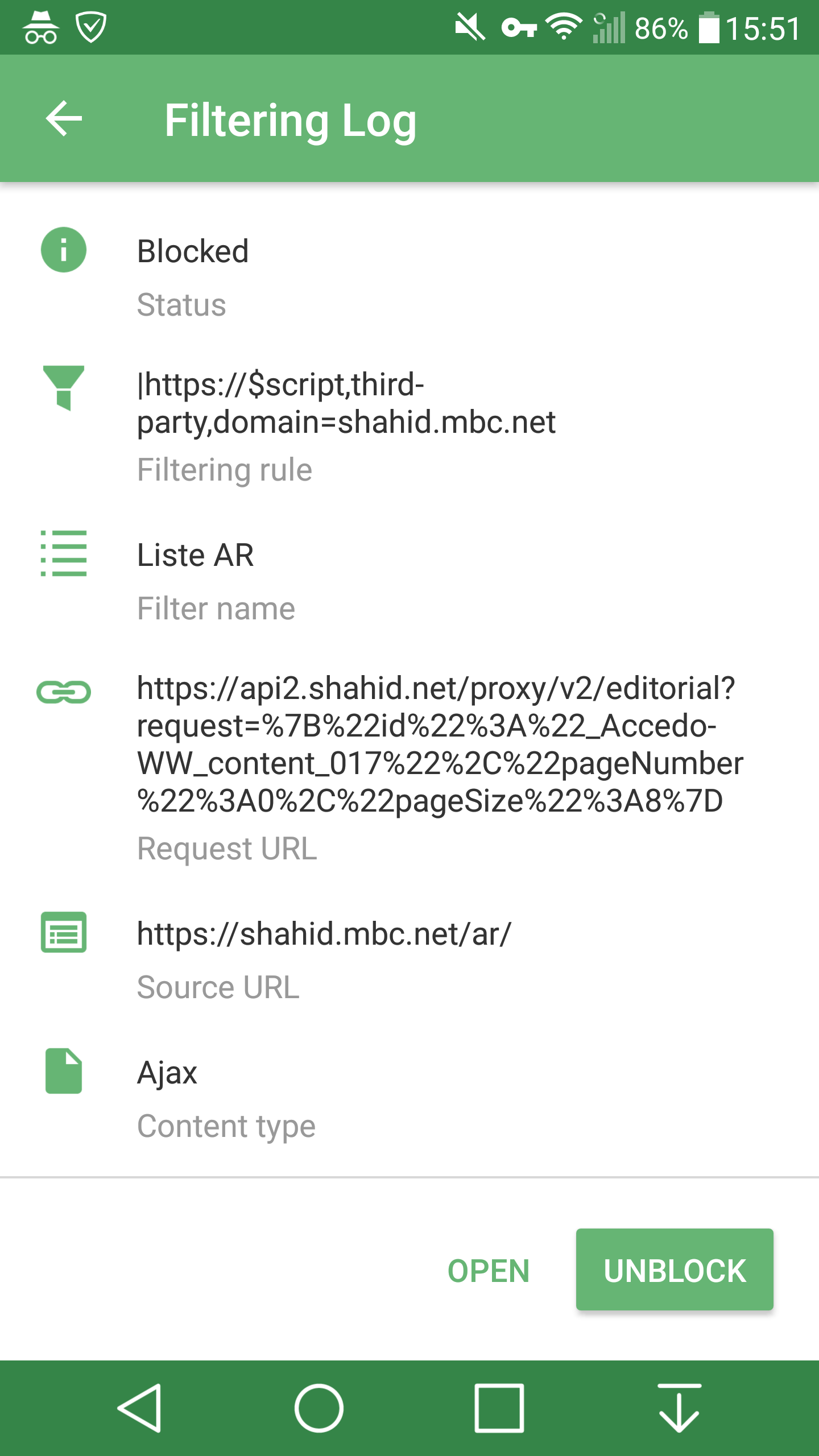Click the info icon beside Blocked status
The height and width of the screenshot is (1456, 819).
(x=64, y=249)
